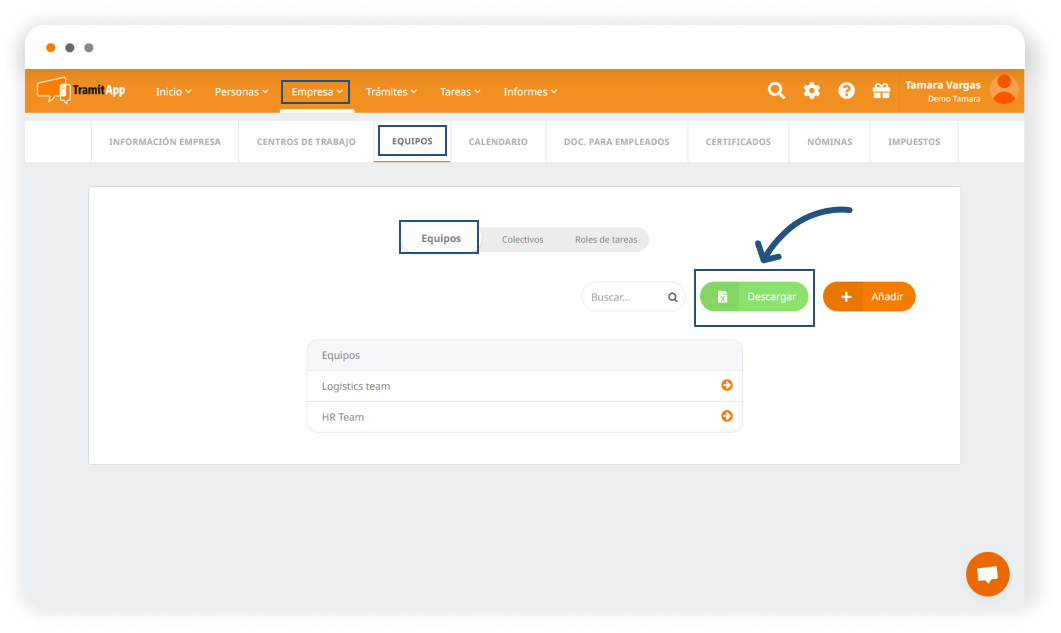Click the help question mark icon
This screenshot has width=1061, height=633.
[846, 91]
